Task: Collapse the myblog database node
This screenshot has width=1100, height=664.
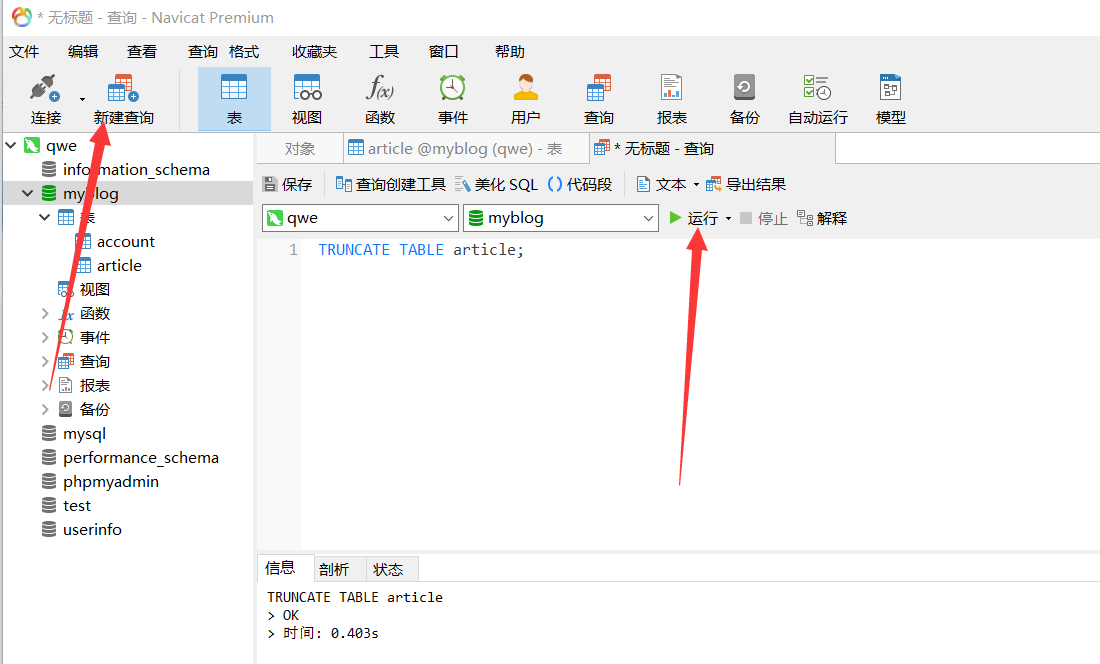Action: pos(27,193)
